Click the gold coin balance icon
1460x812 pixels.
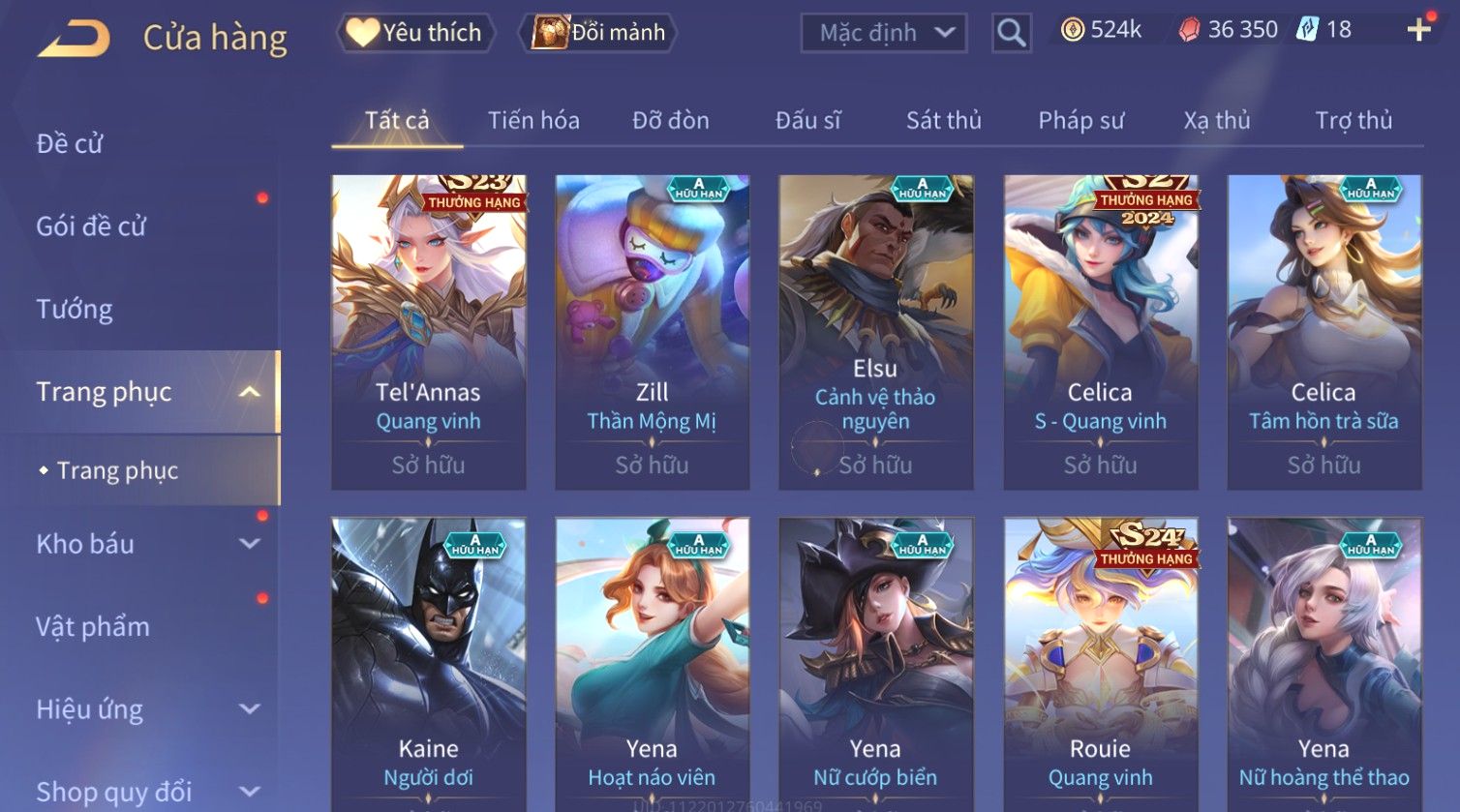pyautogui.click(x=1072, y=30)
